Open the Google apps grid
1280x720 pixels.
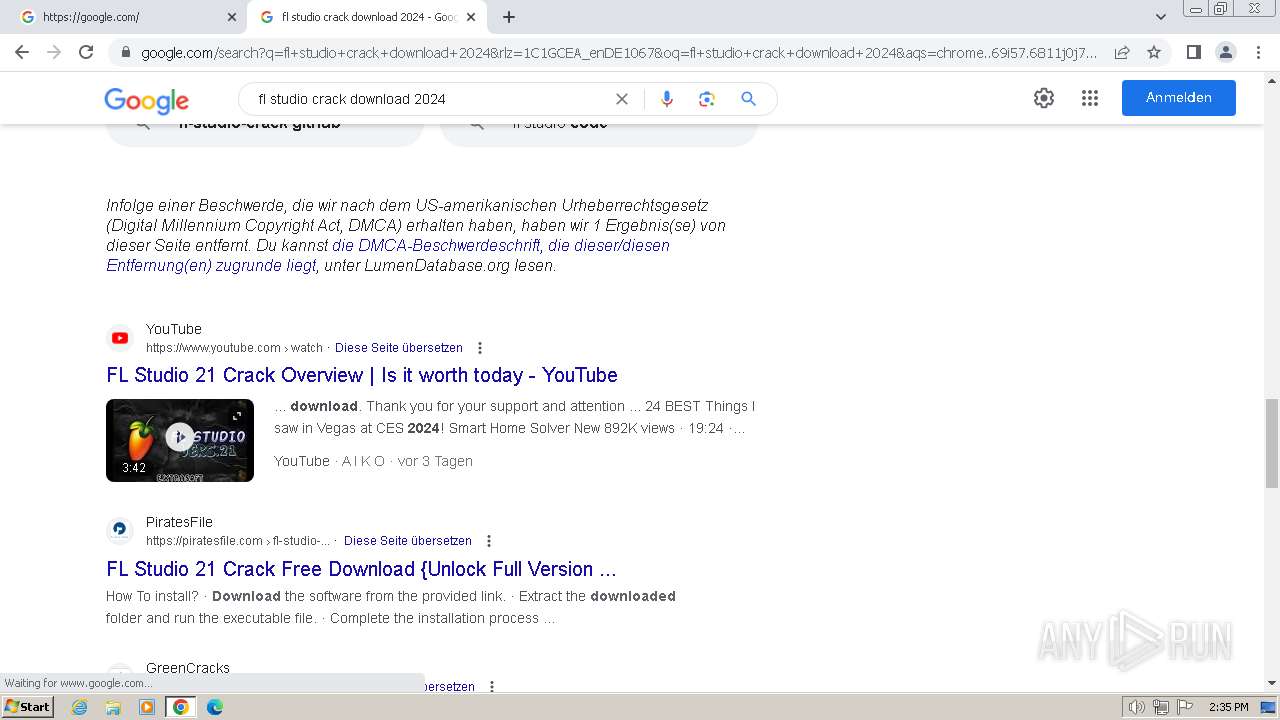pos(1090,98)
